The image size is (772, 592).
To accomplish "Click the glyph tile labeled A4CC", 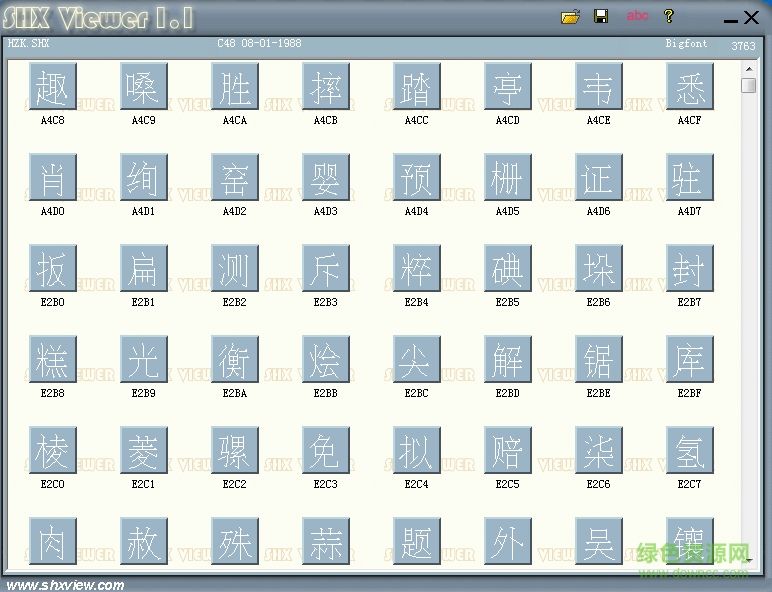I will tap(416, 87).
